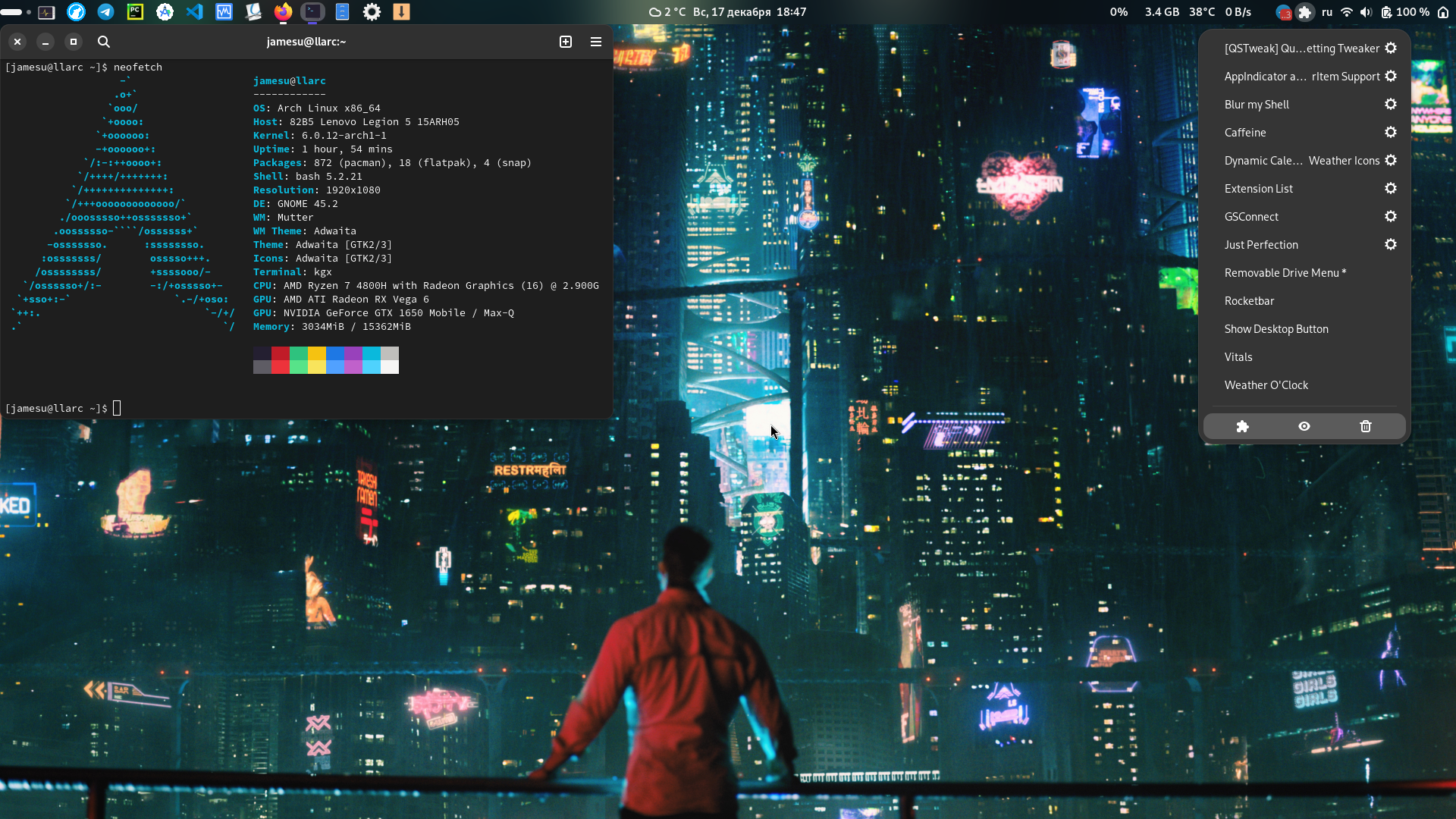Toggle the Extension List puzzle icon in top bar
1456x819 pixels.
pyautogui.click(x=1305, y=12)
